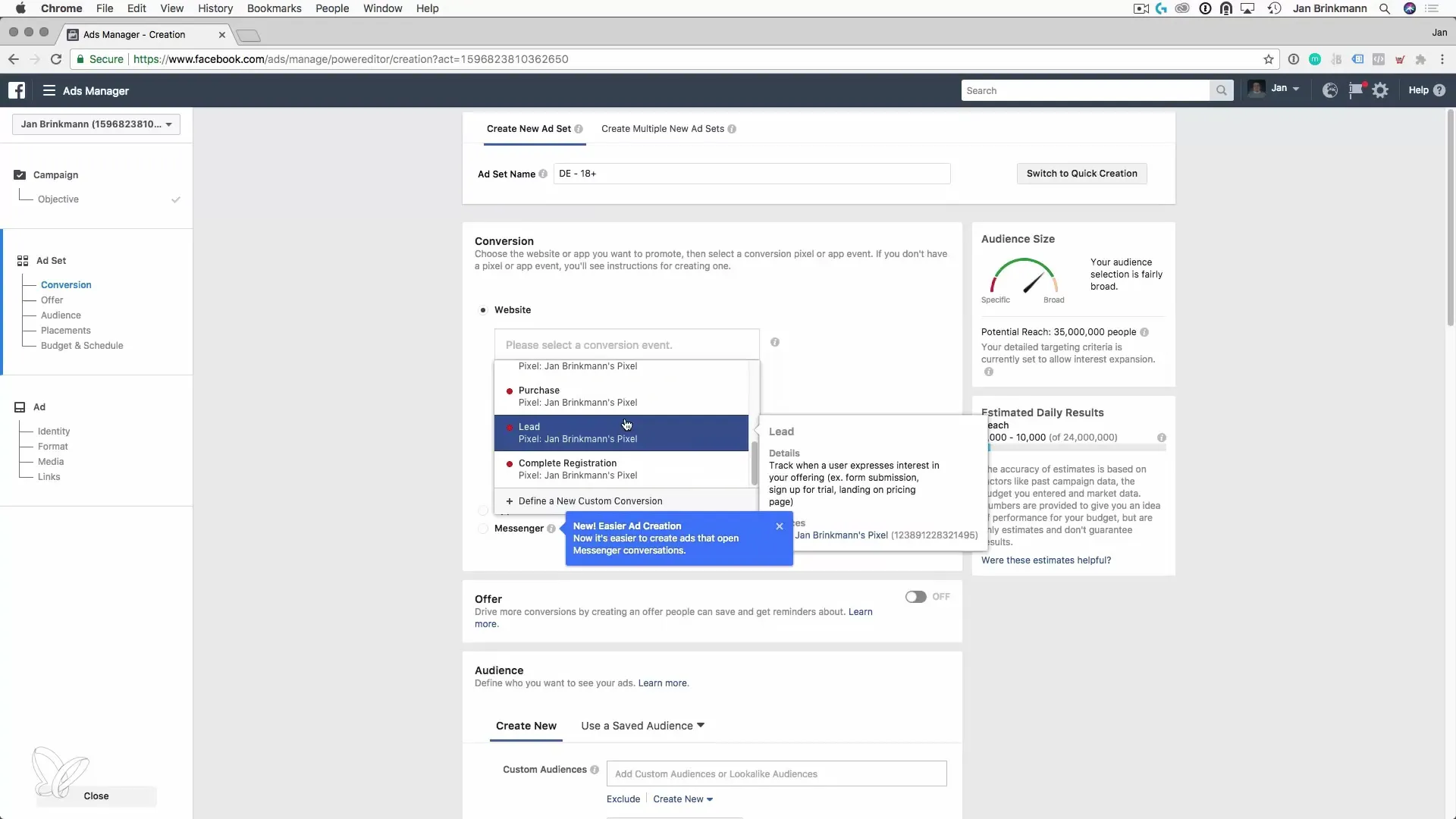The image size is (1456, 819).
Task: Expand the Use a Saved Audience dropdown
Action: (643, 726)
